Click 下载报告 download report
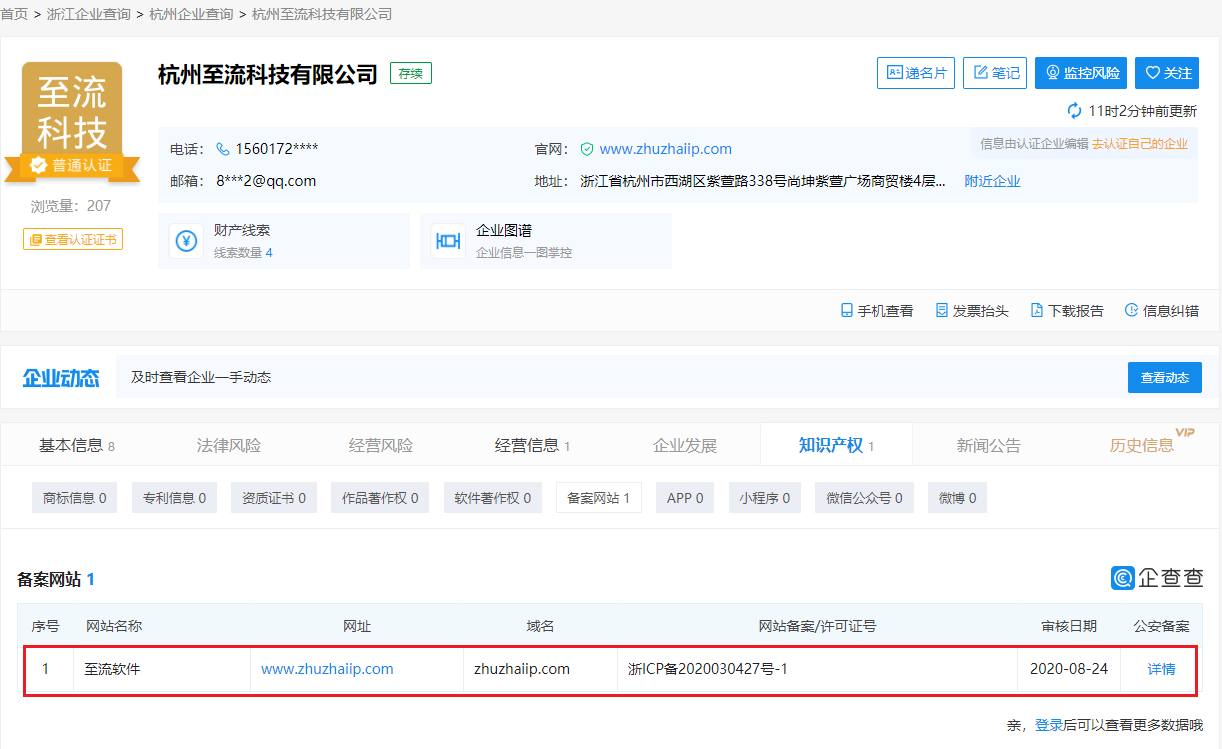 (x=1067, y=311)
